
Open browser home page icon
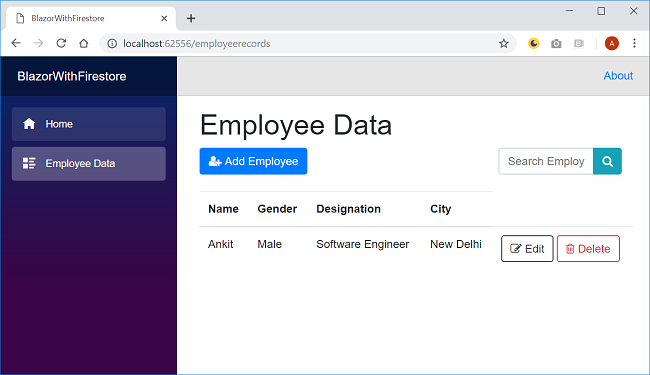(84, 43)
